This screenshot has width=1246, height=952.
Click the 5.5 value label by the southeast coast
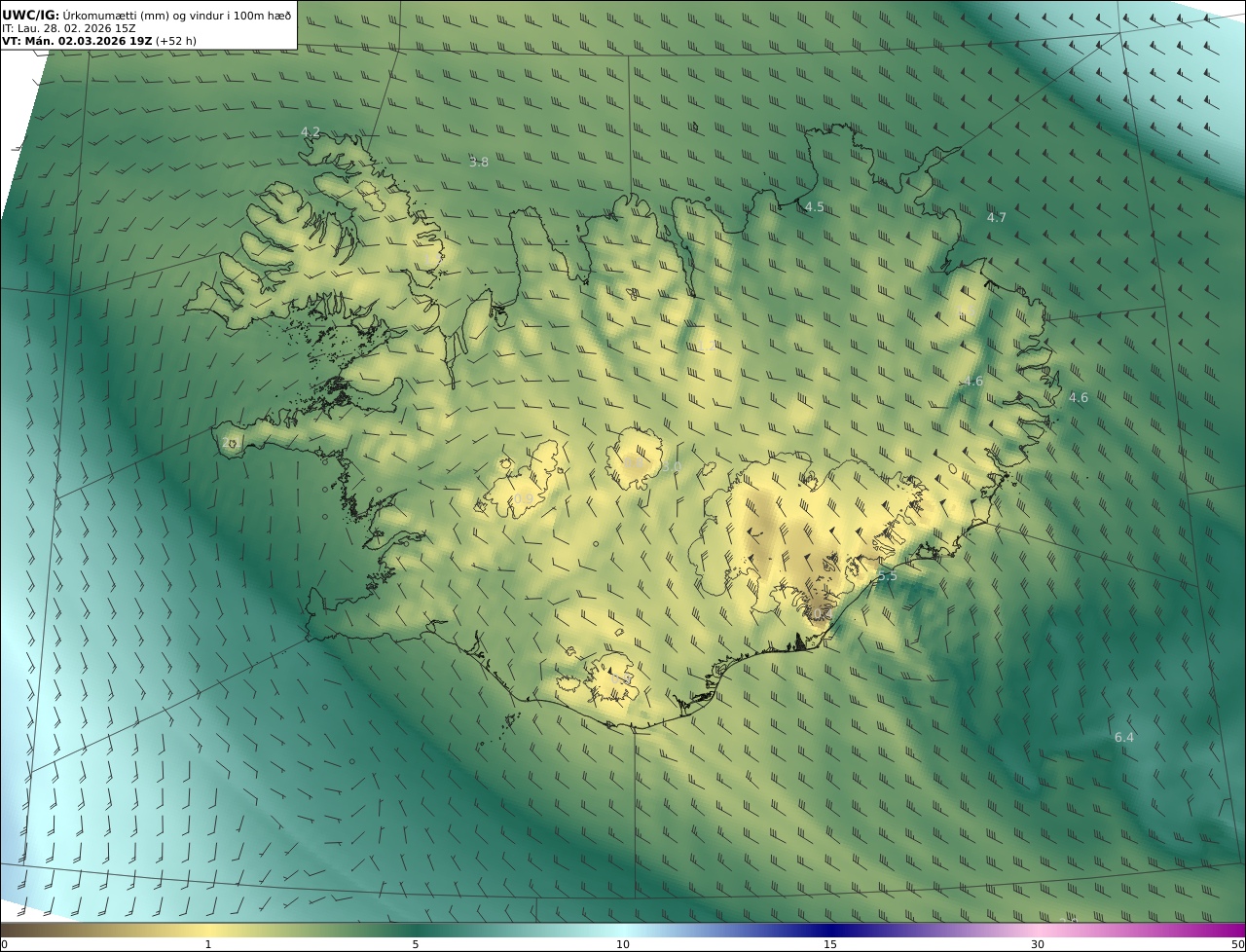tap(887, 576)
